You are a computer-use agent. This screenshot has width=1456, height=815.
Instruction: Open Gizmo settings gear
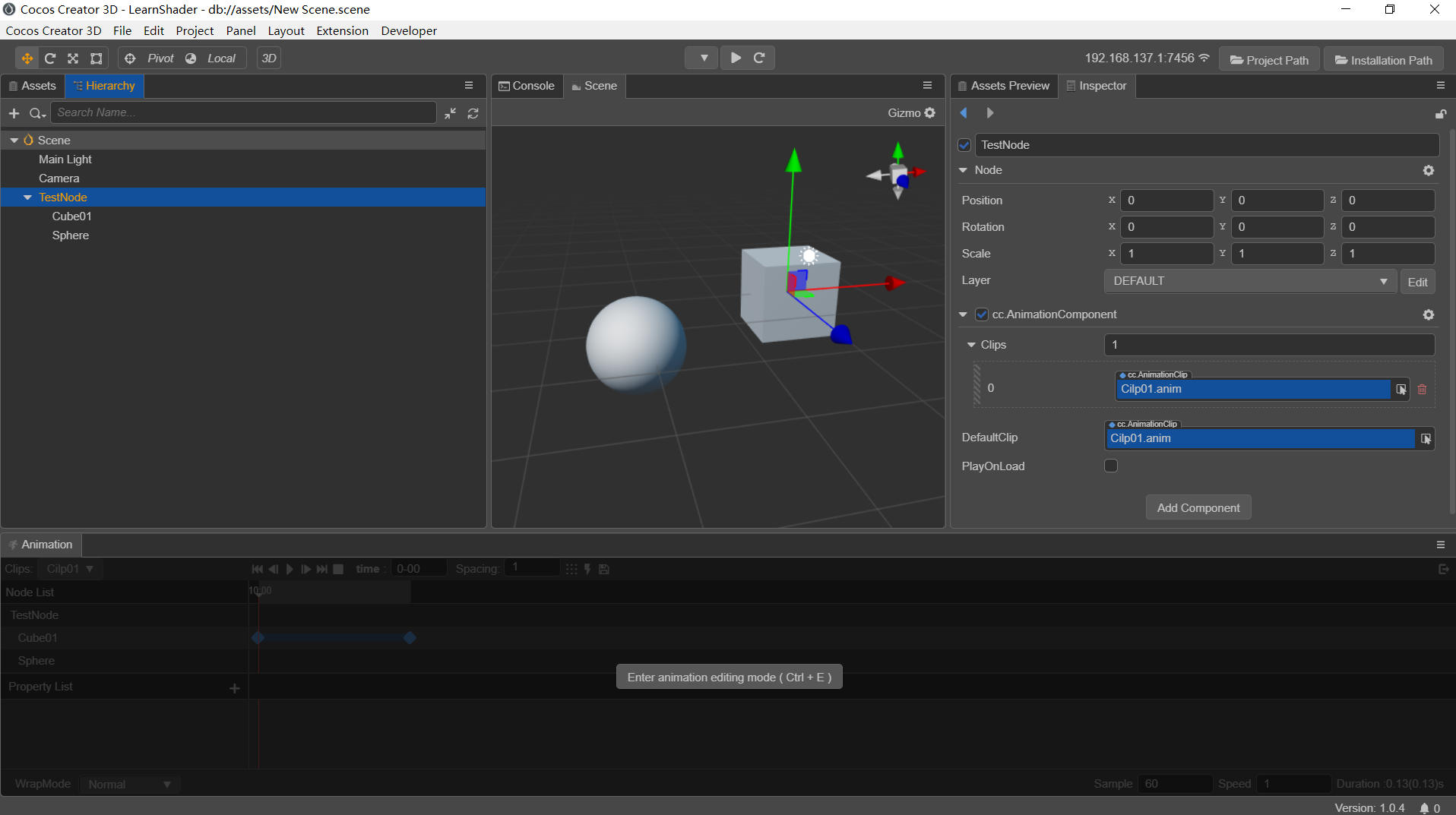coord(930,112)
